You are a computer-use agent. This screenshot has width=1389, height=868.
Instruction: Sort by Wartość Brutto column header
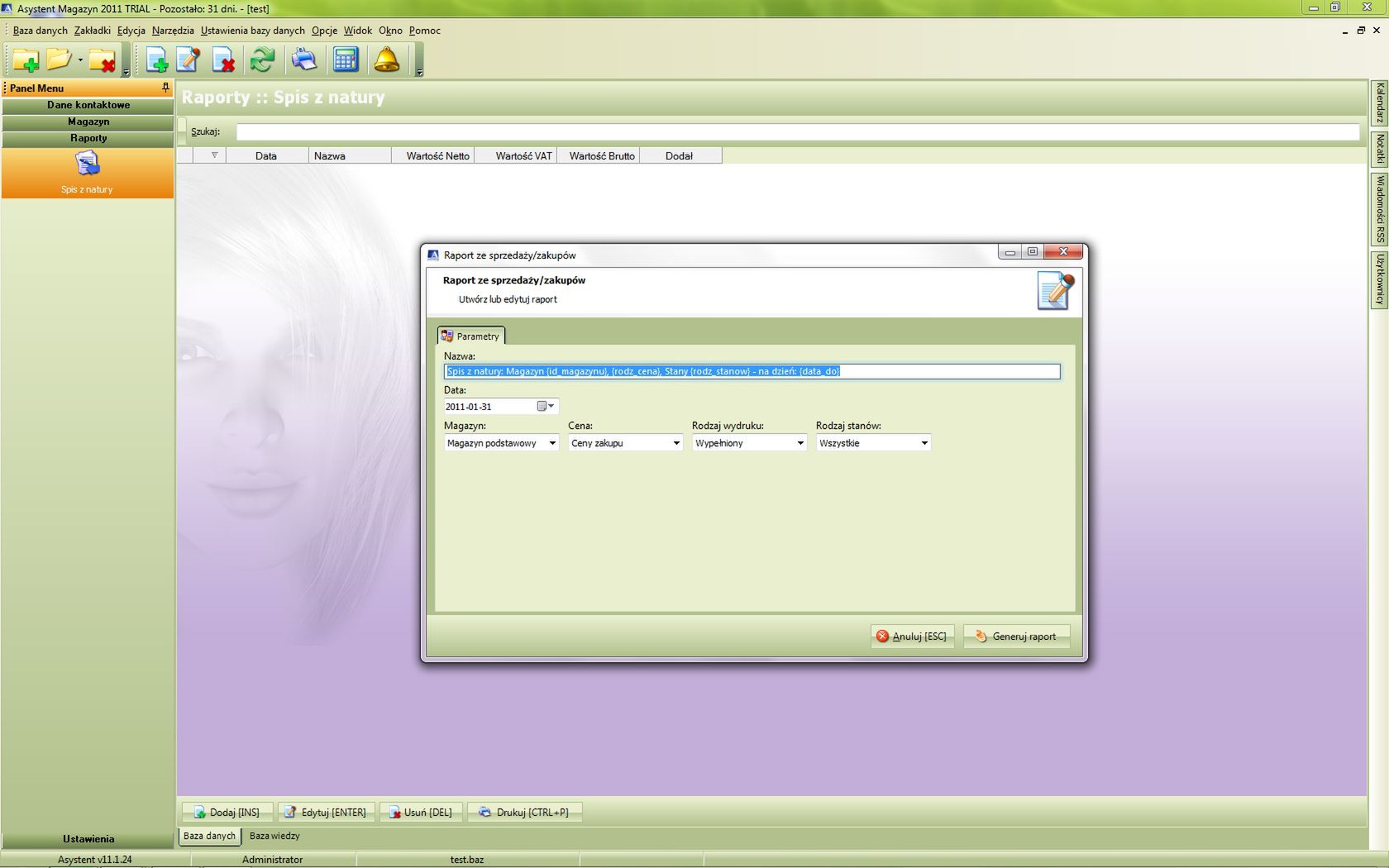tap(598, 155)
